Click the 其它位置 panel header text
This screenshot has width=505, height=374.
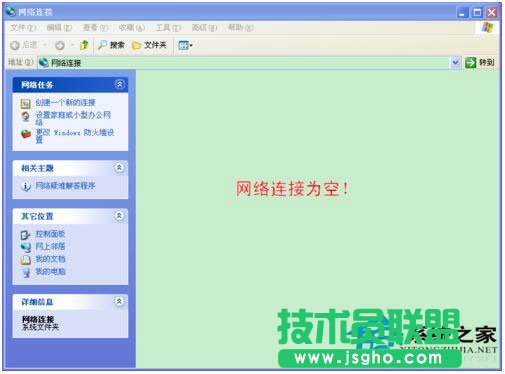pyautogui.click(x=37, y=216)
